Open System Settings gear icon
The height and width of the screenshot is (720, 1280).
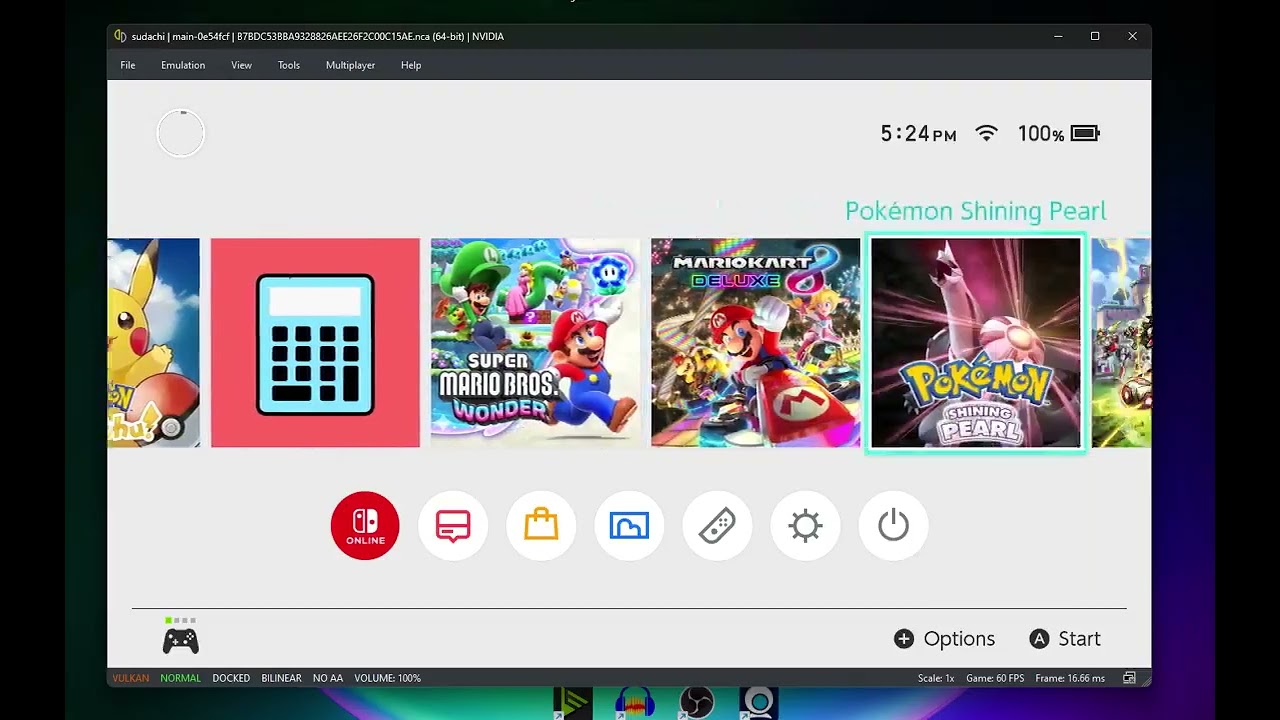[805, 525]
